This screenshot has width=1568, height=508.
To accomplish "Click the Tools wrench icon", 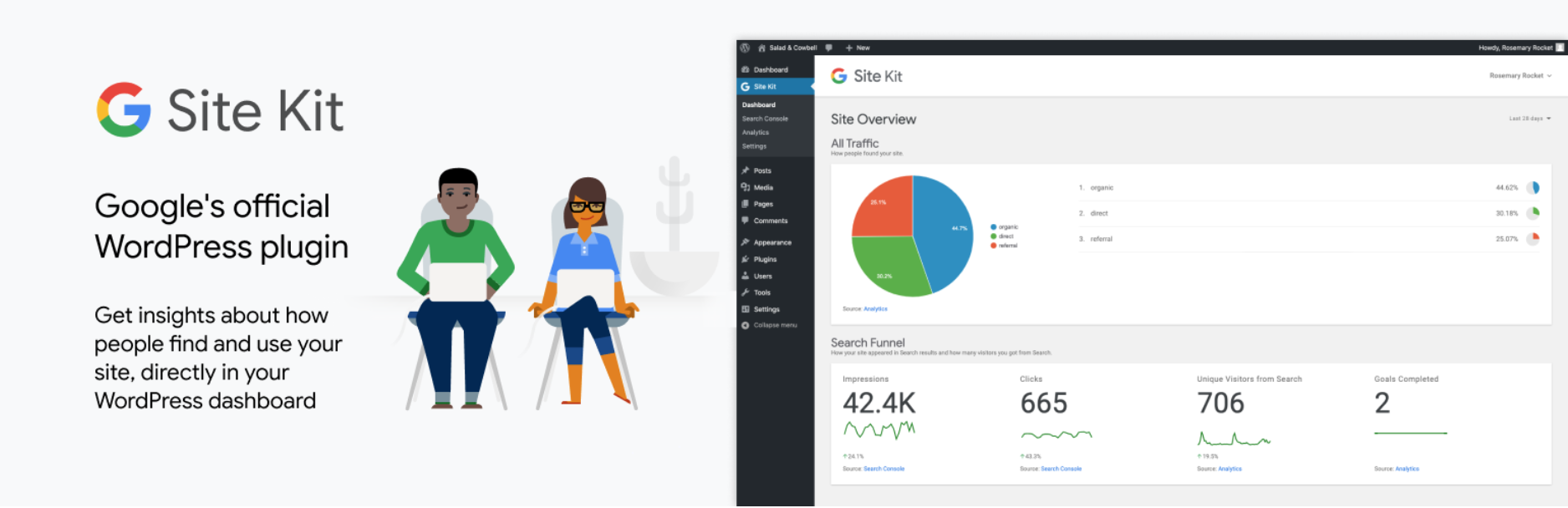I will pos(746,292).
